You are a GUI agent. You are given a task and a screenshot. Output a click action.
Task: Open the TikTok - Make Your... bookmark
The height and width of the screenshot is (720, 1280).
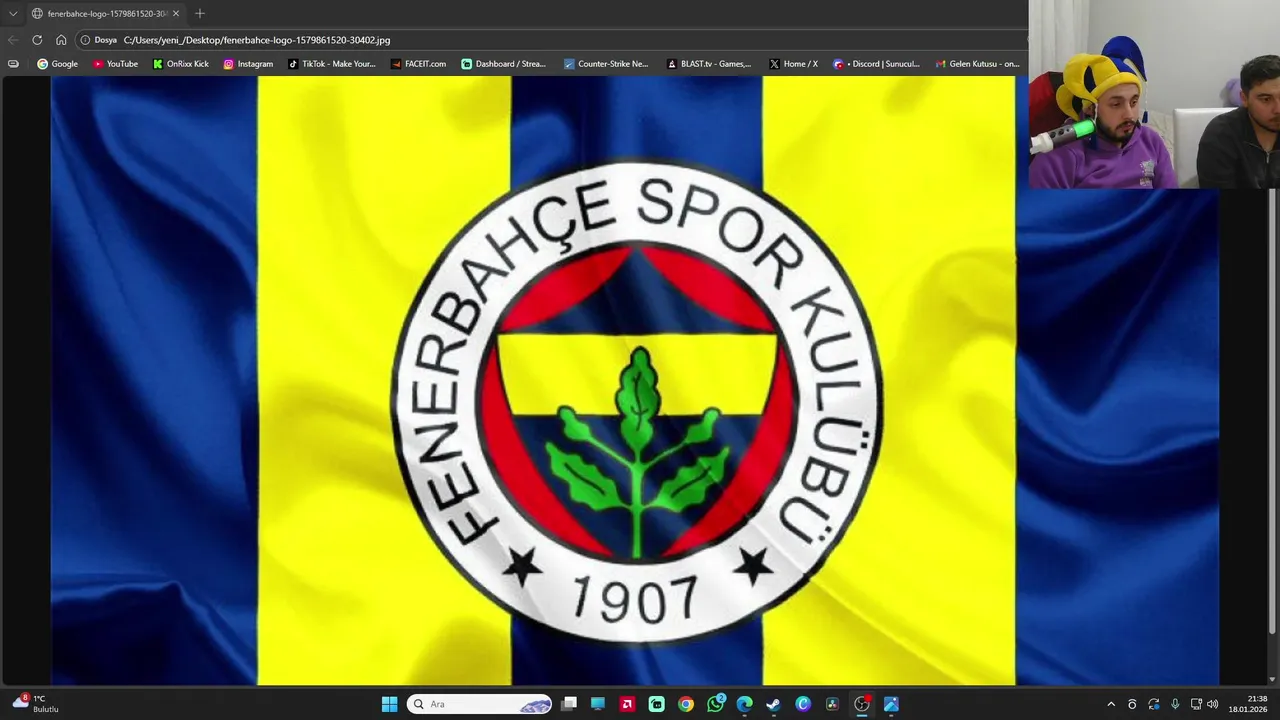(x=331, y=64)
